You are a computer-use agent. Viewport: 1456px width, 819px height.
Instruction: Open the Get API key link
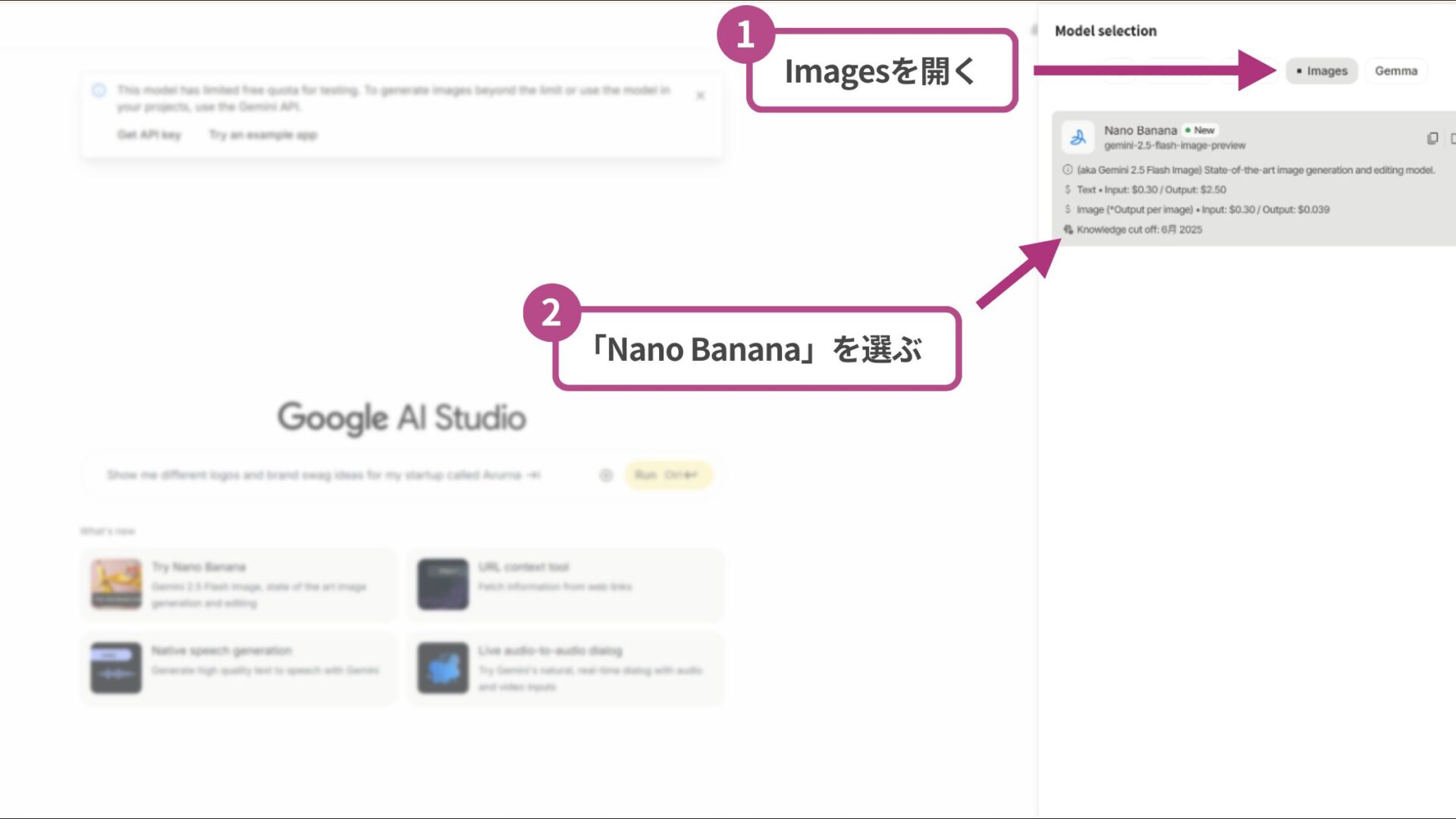point(149,134)
